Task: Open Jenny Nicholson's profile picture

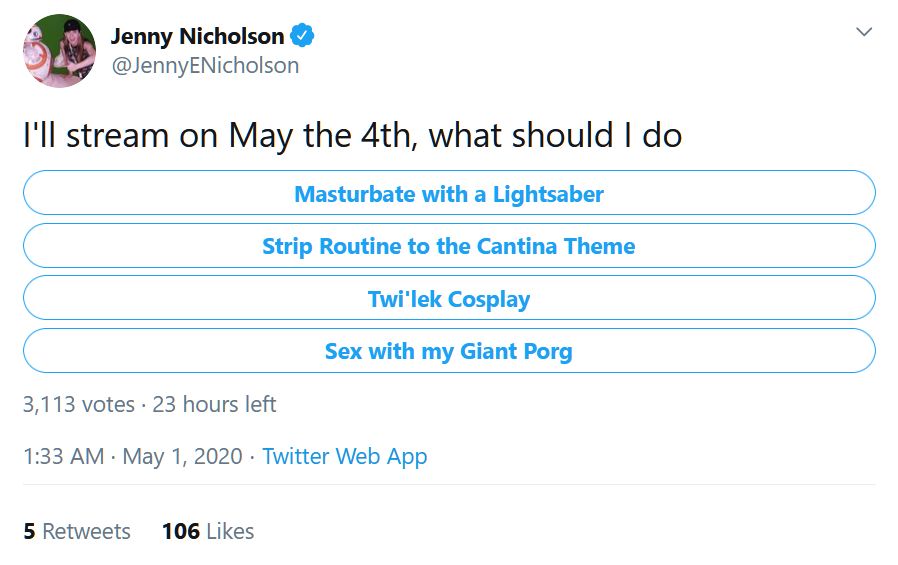Action: coord(60,51)
